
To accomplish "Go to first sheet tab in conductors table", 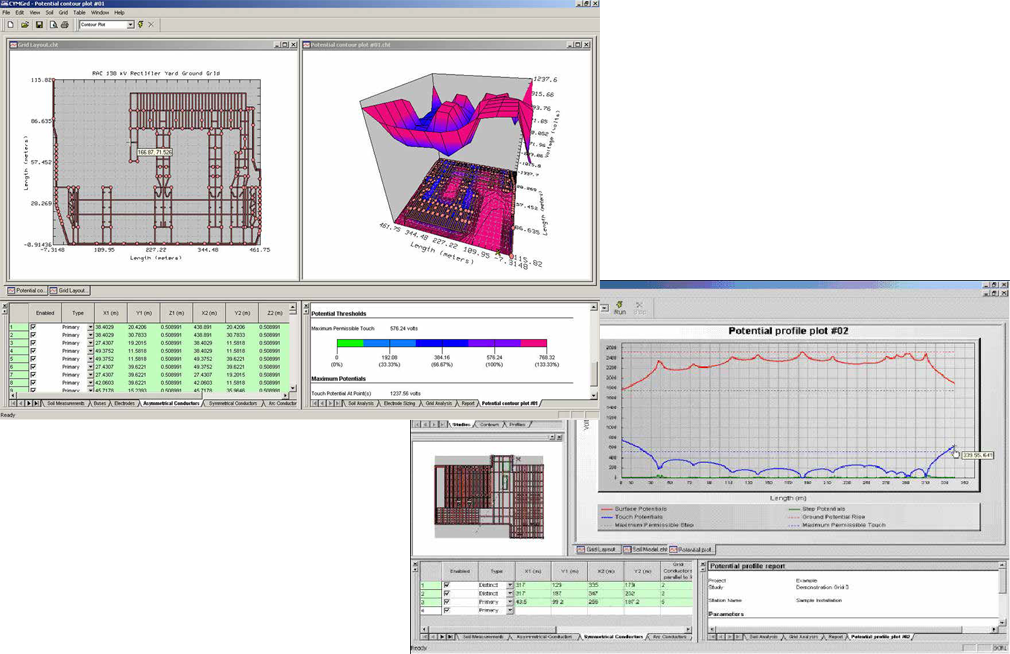I will (13, 403).
